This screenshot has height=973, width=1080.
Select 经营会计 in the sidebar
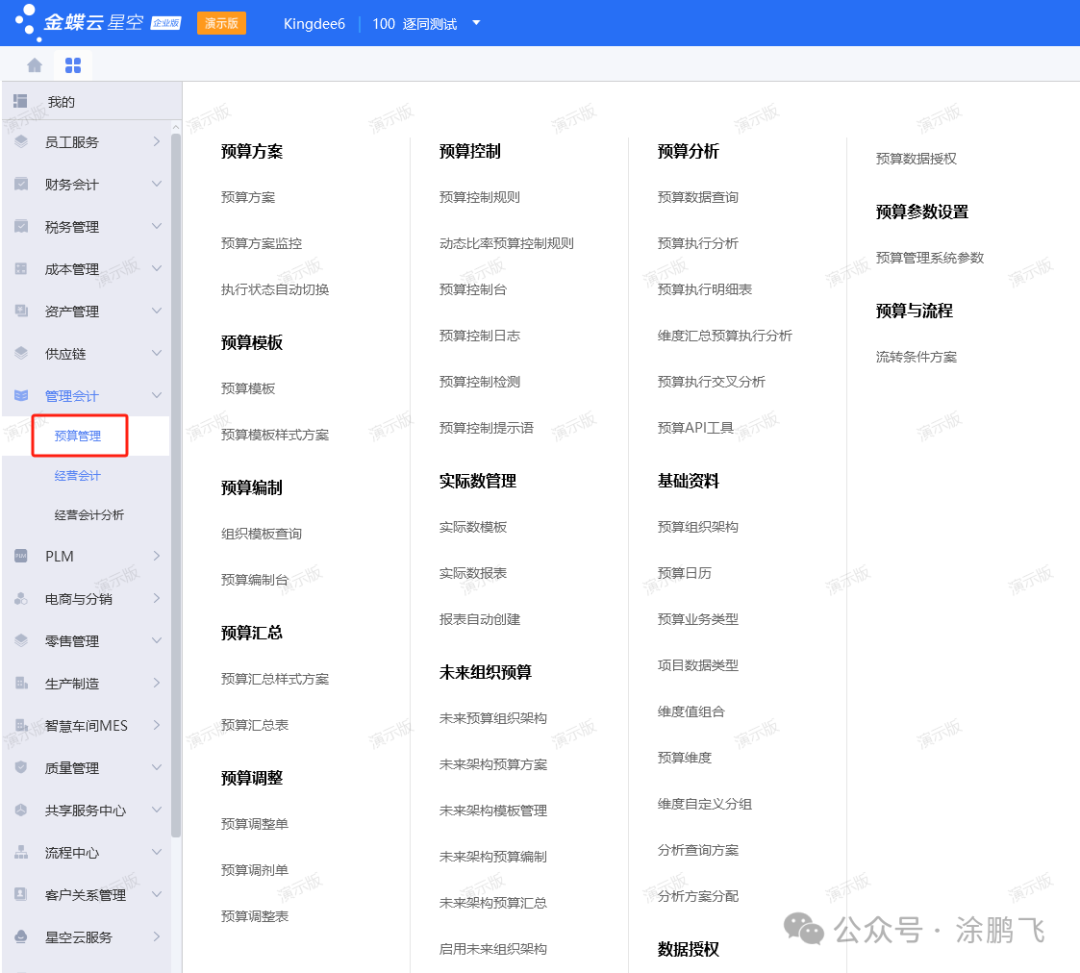pyautogui.click(x=77, y=476)
